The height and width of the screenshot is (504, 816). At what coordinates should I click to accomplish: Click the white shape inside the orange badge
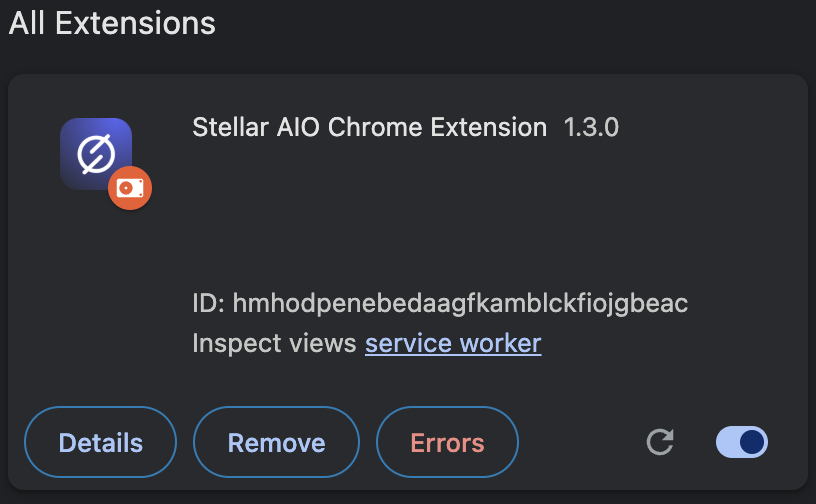pyautogui.click(x=130, y=188)
